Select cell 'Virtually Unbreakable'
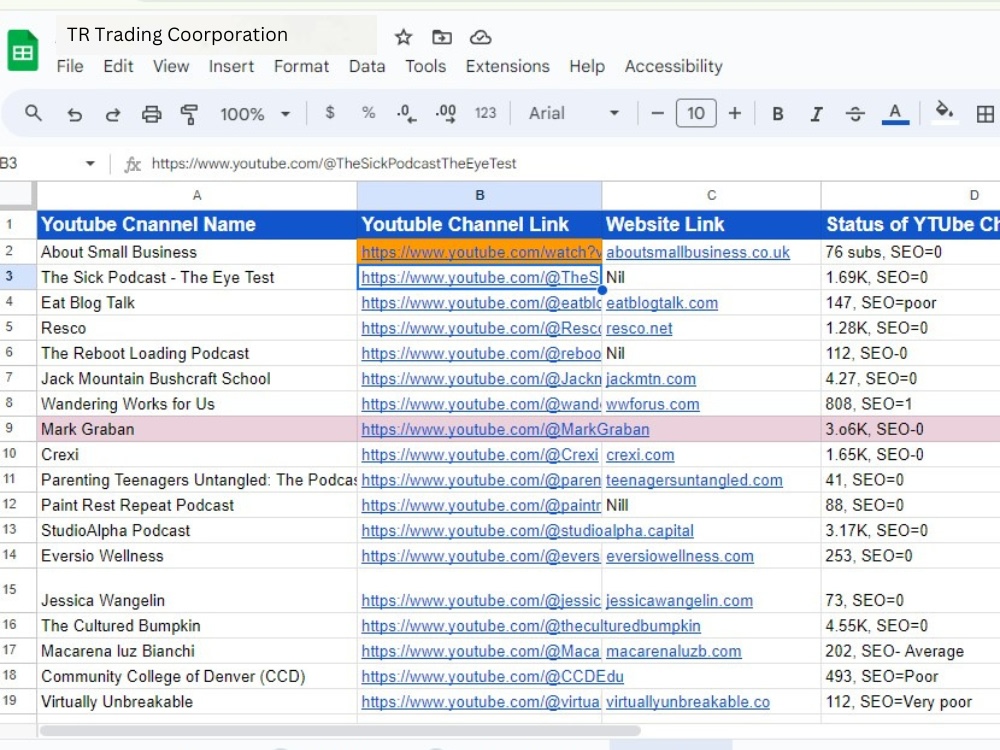 pyautogui.click(x=197, y=702)
